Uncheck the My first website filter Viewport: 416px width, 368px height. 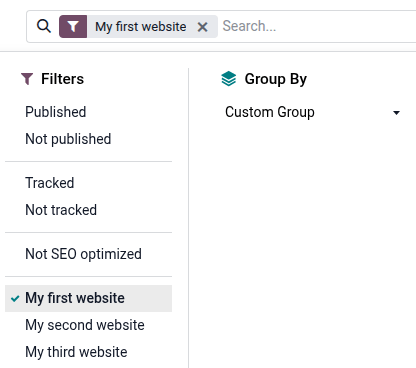pos(88,298)
